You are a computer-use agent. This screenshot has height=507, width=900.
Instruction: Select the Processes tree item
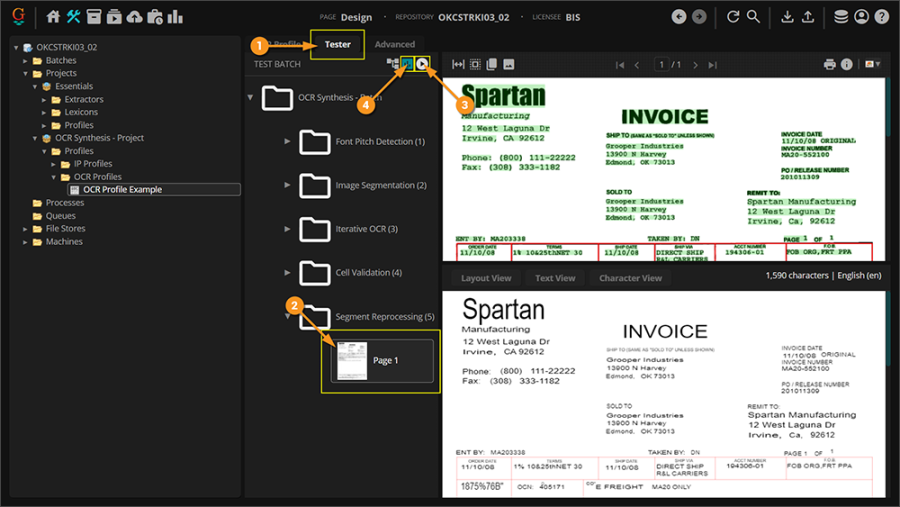(65, 203)
